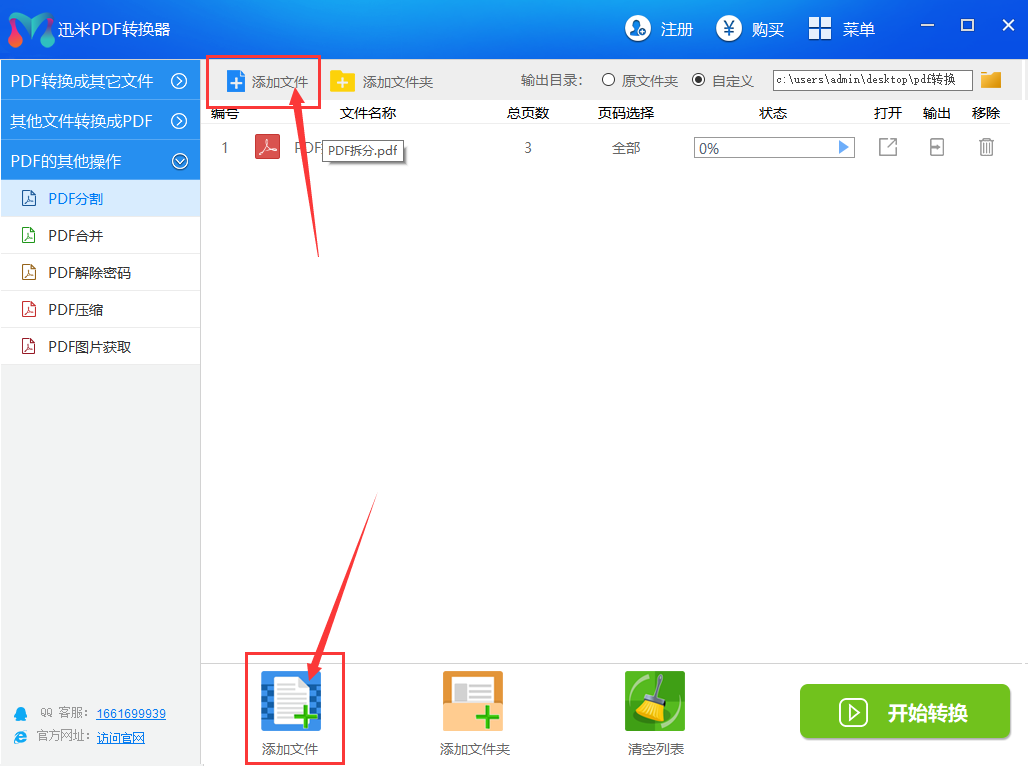Image resolution: width=1028 pixels, height=766 pixels.
Task: Select PDF压缩 in the sidebar
Action: pos(76,310)
